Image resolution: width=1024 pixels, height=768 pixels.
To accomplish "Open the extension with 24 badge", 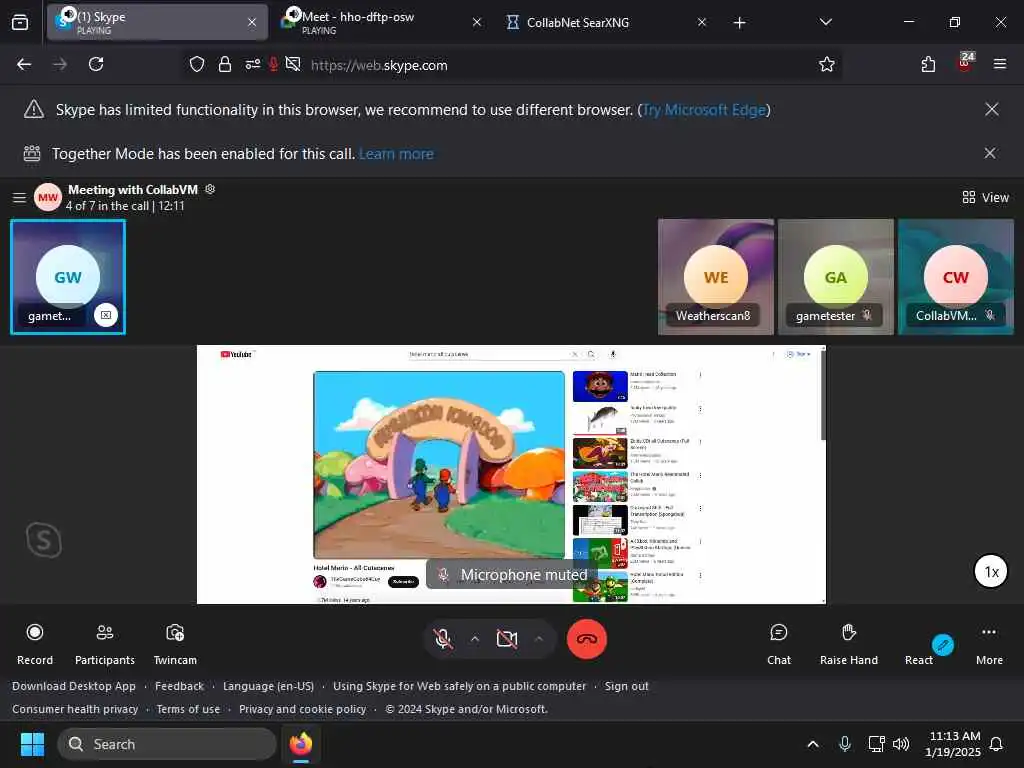I will point(965,63).
